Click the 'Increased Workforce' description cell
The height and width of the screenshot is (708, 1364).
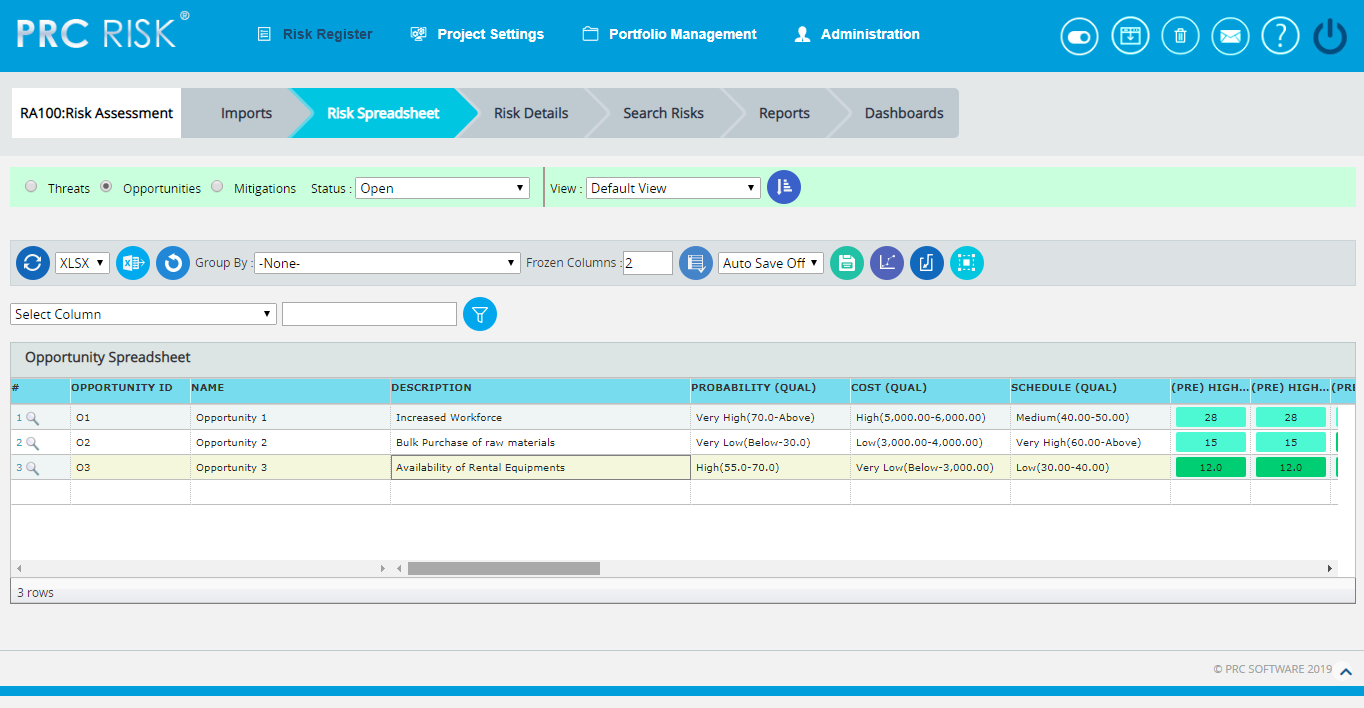point(540,417)
